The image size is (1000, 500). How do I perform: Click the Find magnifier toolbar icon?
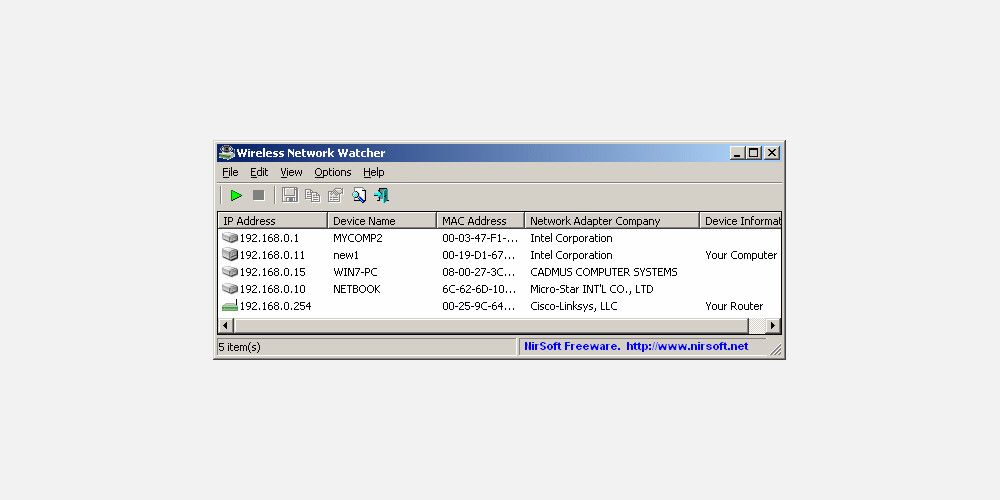pyautogui.click(x=359, y=195)
